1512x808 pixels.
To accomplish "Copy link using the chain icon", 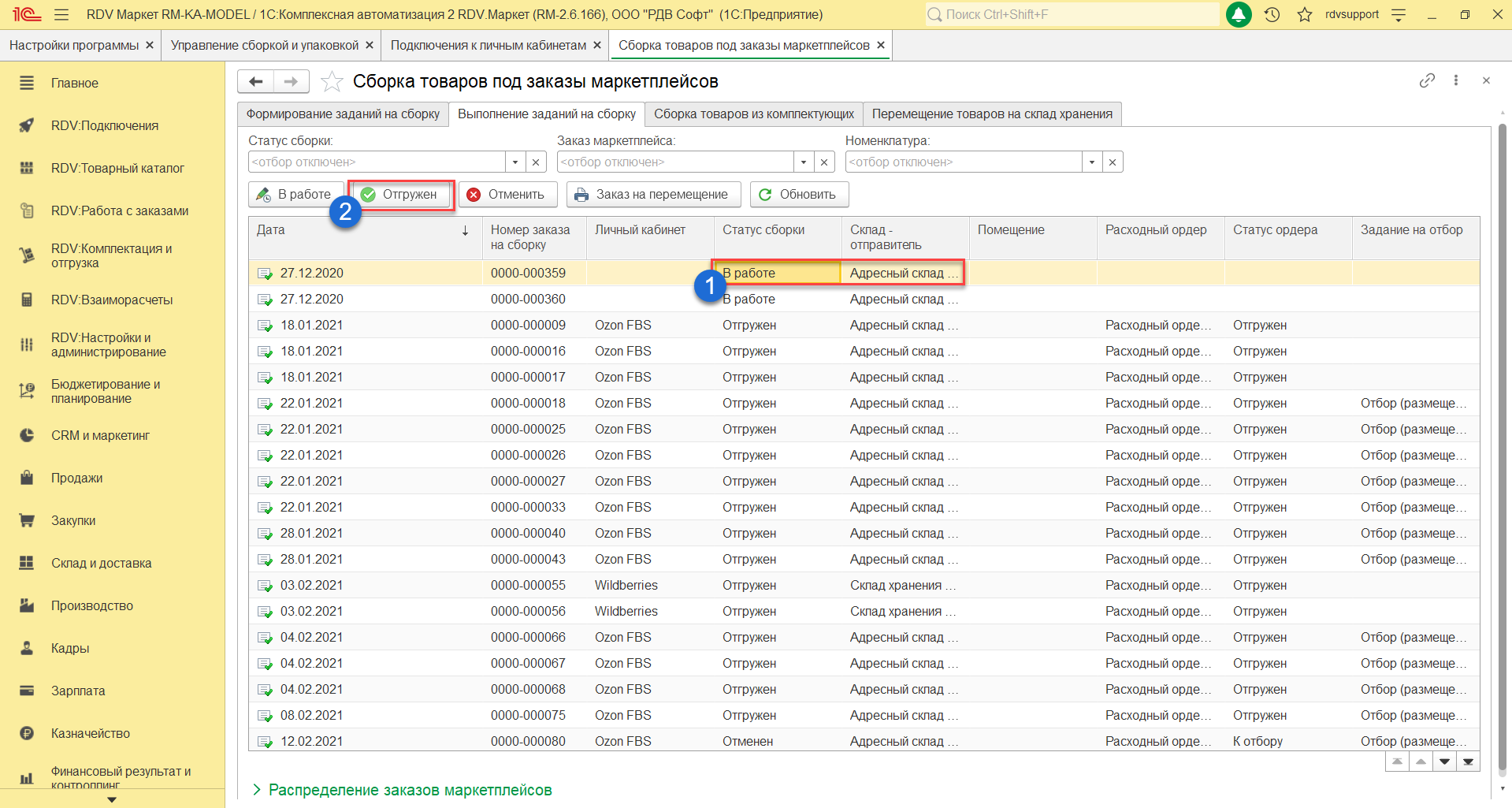I will (1427, 80).
